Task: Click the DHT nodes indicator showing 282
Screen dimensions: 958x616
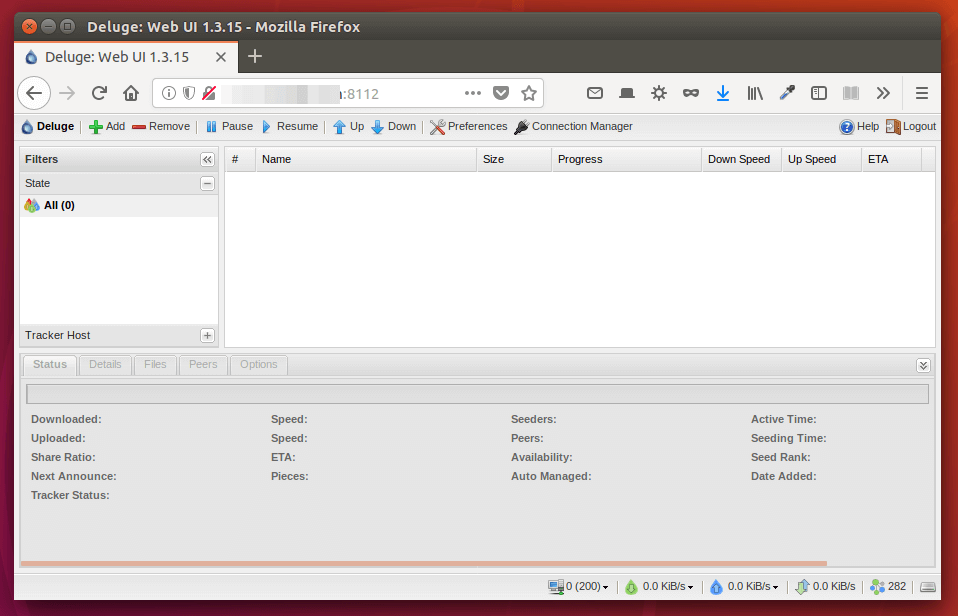Action: (x=888, y=587)
